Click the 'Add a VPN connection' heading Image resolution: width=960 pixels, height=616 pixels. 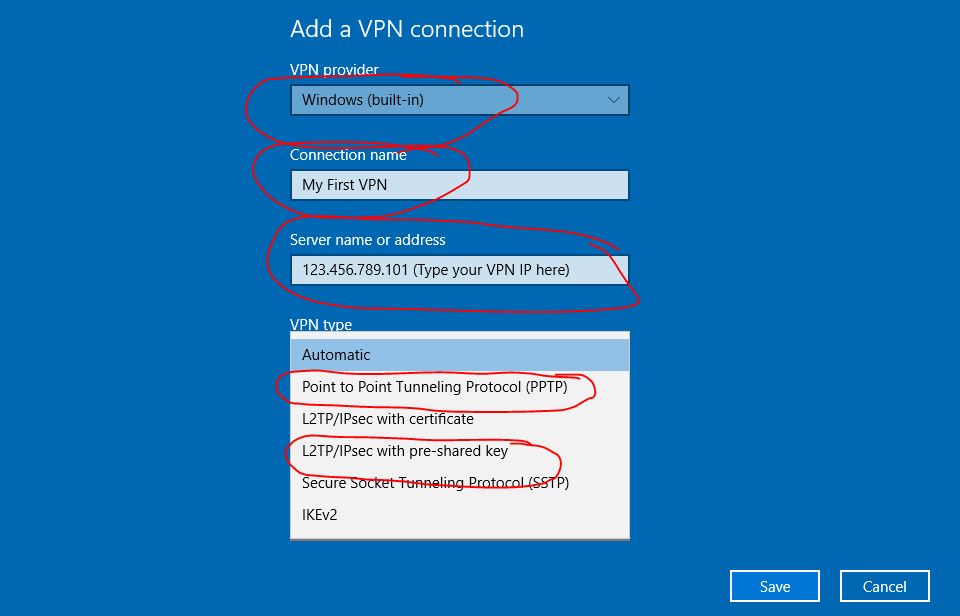pos(407,29)
